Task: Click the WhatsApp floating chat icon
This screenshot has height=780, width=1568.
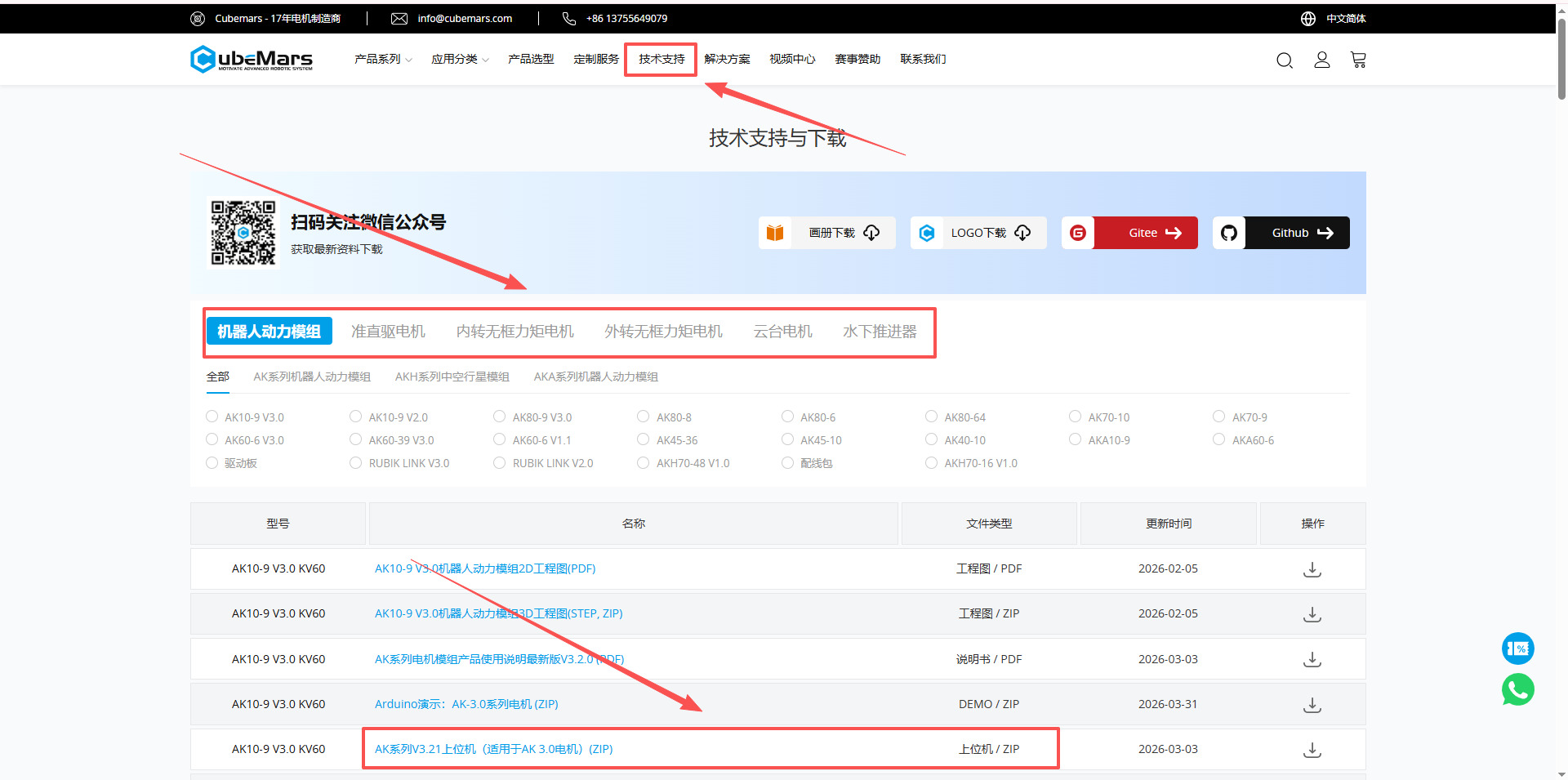Action: click(1517, 690)
